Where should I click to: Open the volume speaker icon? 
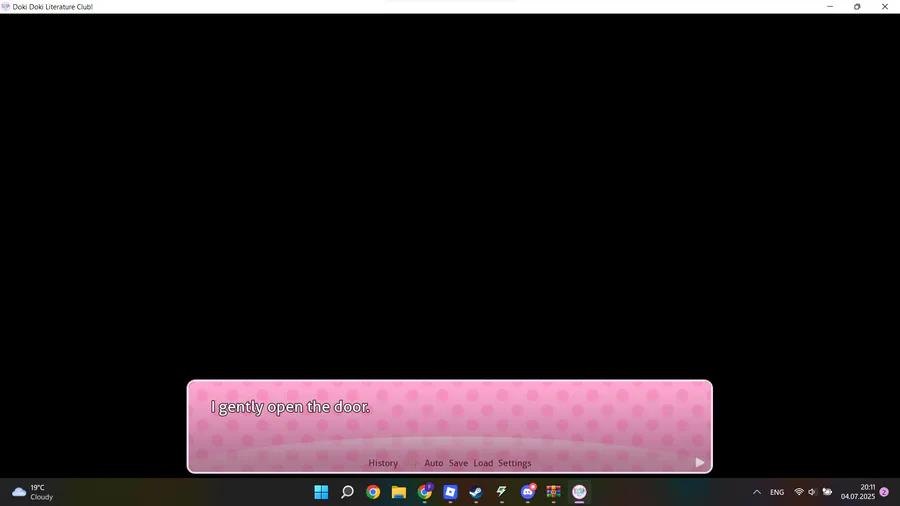[x=812, y=492]
